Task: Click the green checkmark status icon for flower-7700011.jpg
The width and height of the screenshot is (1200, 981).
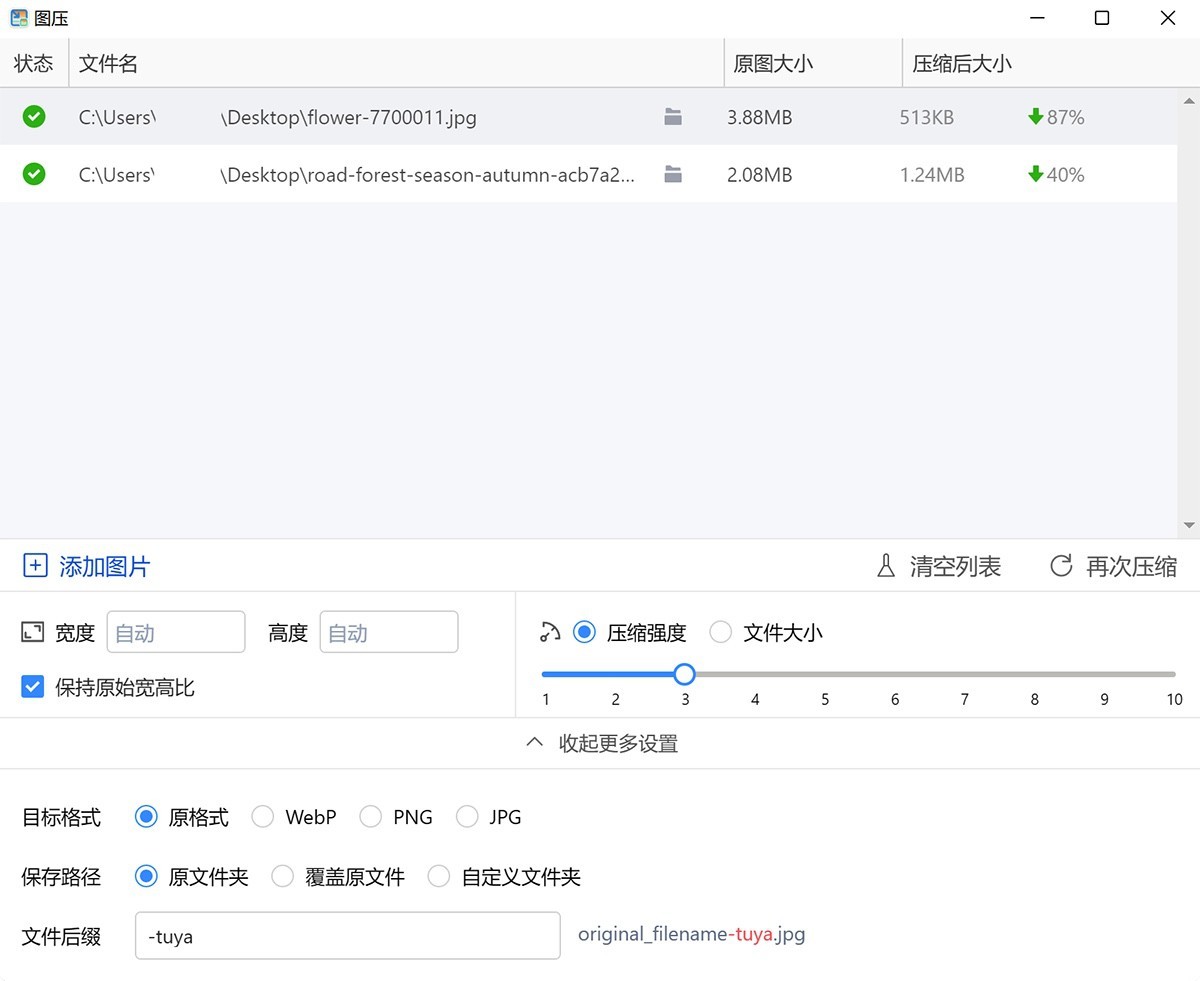Action: pyautogui.click(x=33, y=116)
